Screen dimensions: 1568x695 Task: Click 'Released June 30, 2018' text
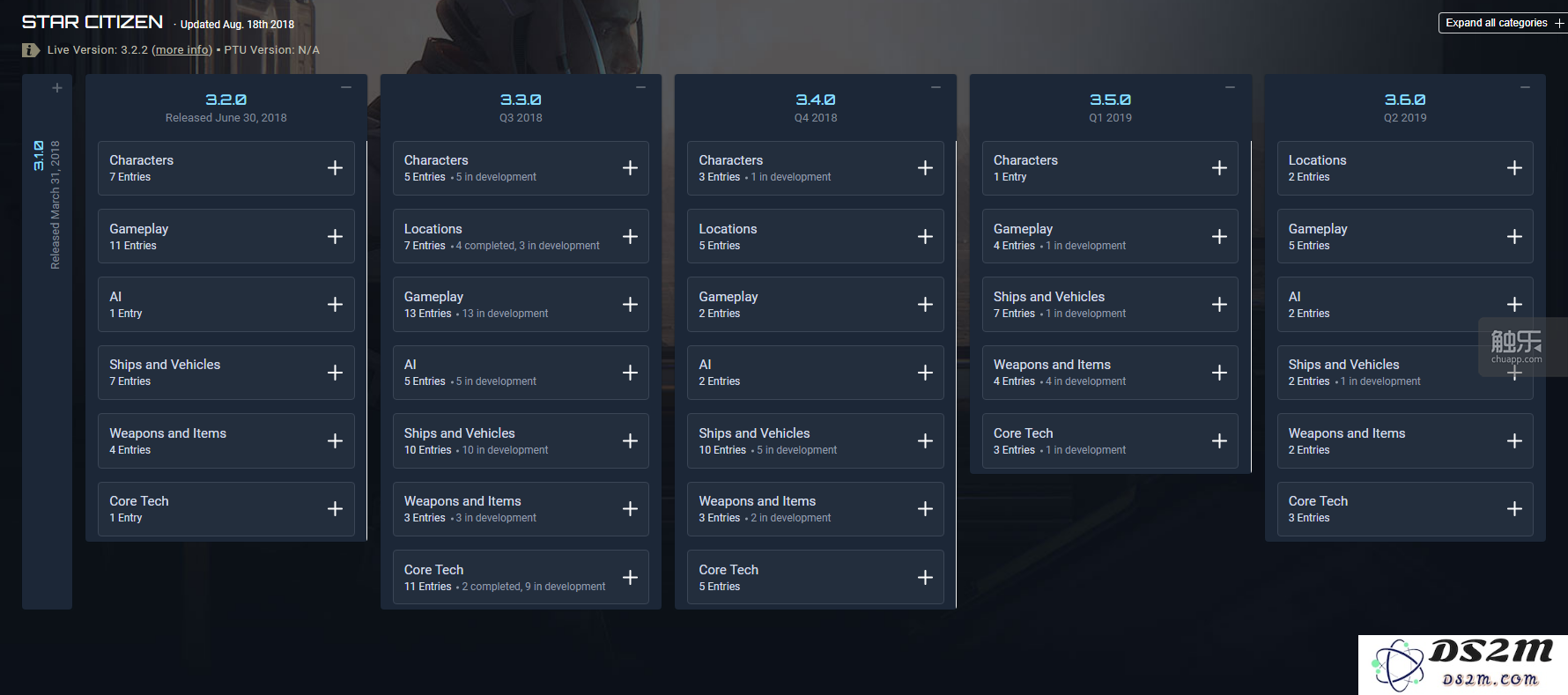[226, 118]
